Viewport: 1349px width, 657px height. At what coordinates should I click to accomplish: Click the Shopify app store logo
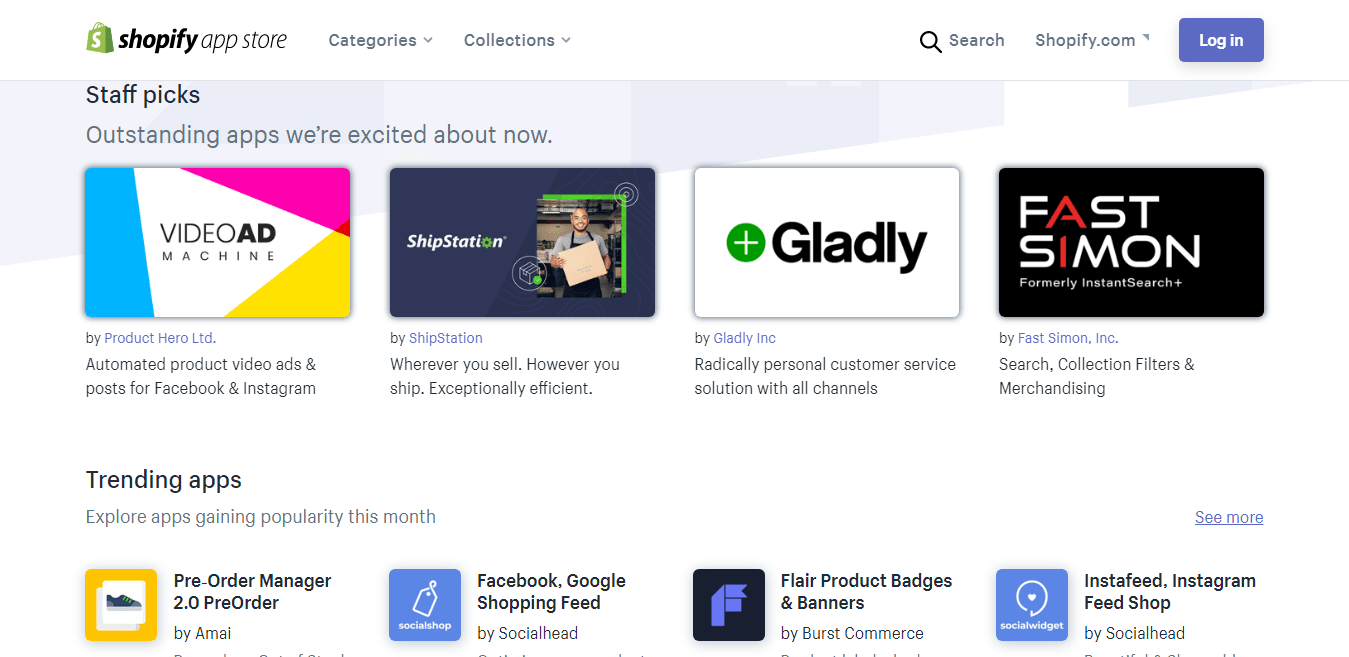pos(186,39)
